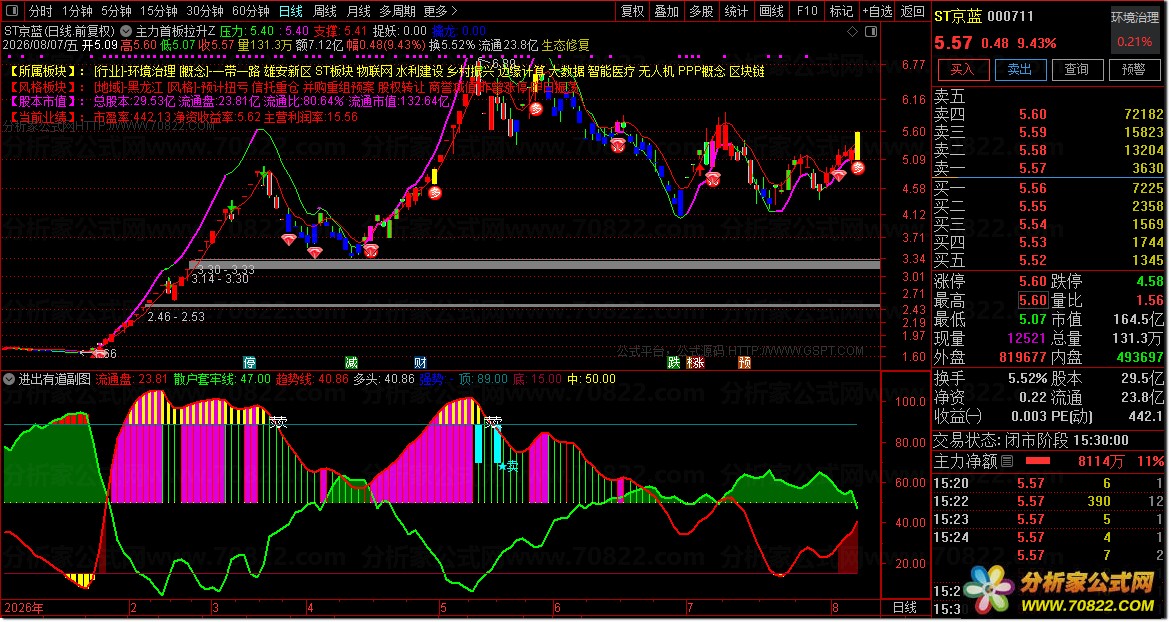Open the 跌 event marker icon
This screenshot has height=622, width=1171.
pyautogui.click(x=674, y=363)
